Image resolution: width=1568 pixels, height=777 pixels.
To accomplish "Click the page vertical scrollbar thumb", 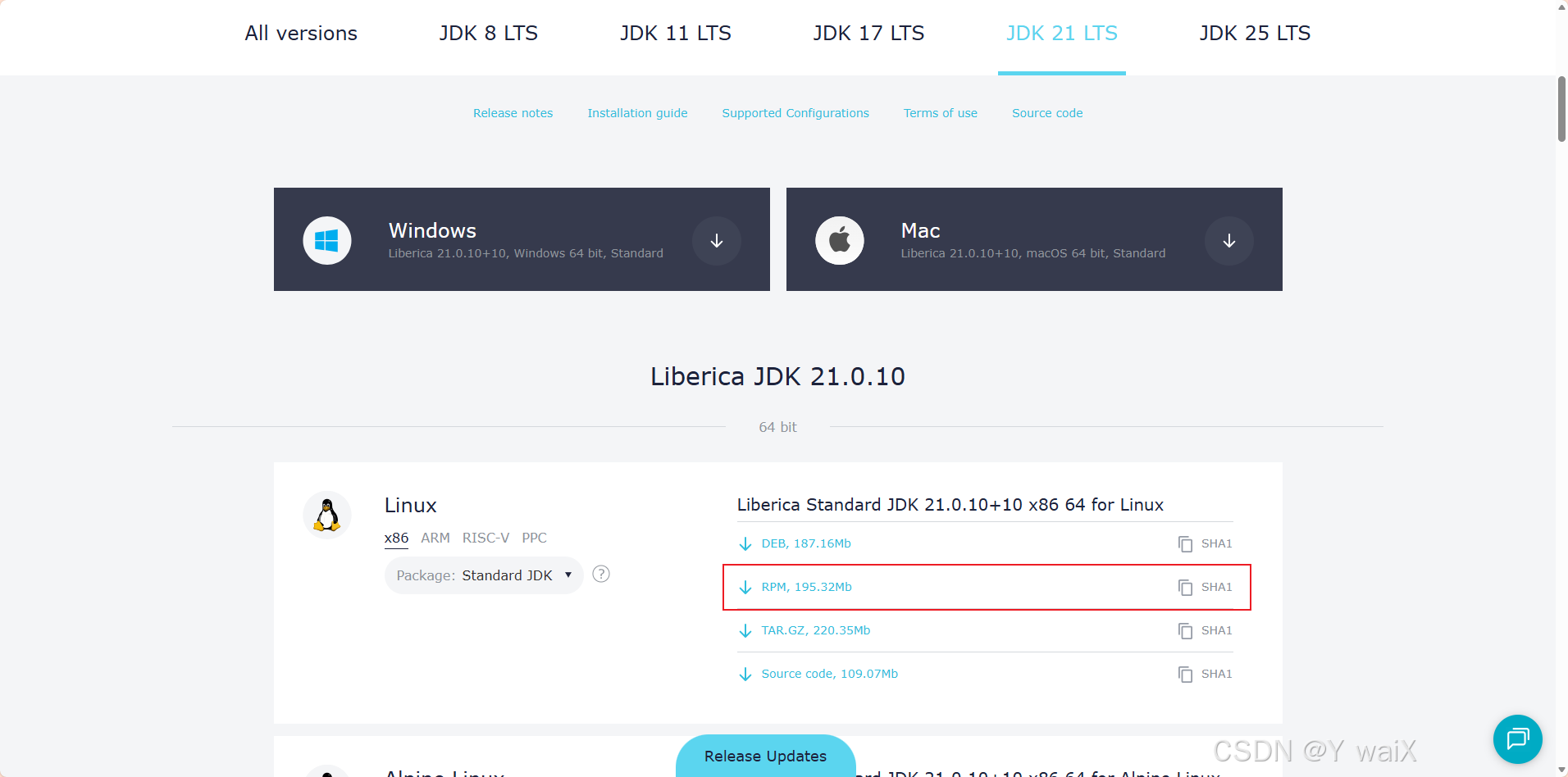I will click(1561, 109).
